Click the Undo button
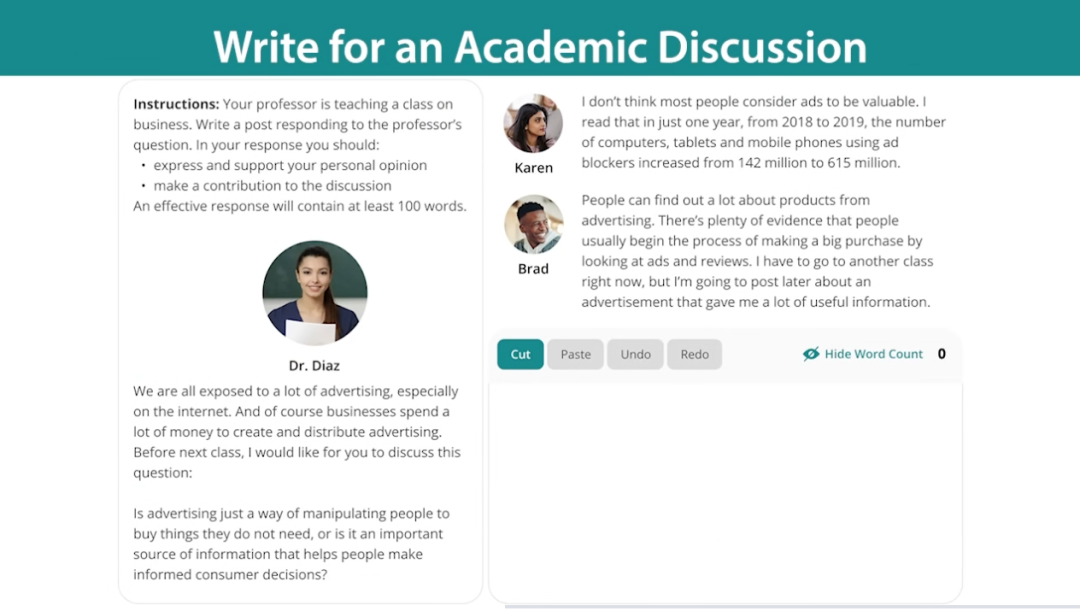 coord(635,354)
